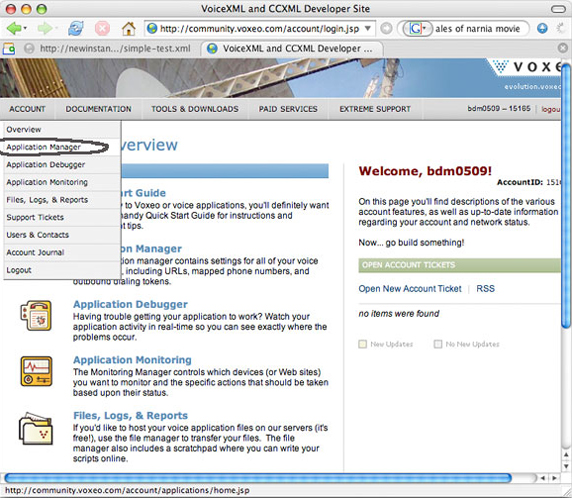Viewport: 572px width, 498px height.
Task: Choose Application Manager from the dropdown menu
Action: click(62, 147)
